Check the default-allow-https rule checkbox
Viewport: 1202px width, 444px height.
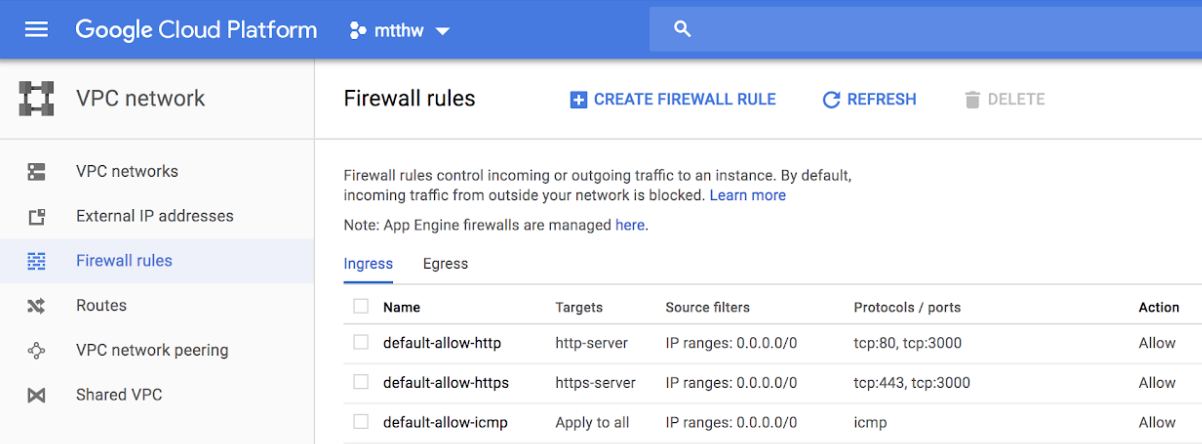coord(361,382)
